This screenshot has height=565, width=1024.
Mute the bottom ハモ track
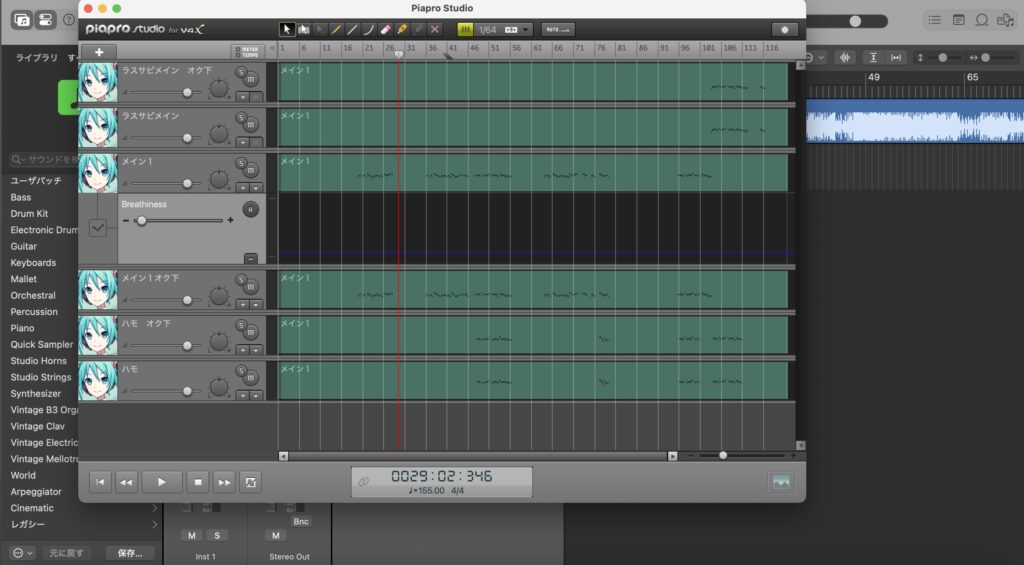(x=251, y=378)
